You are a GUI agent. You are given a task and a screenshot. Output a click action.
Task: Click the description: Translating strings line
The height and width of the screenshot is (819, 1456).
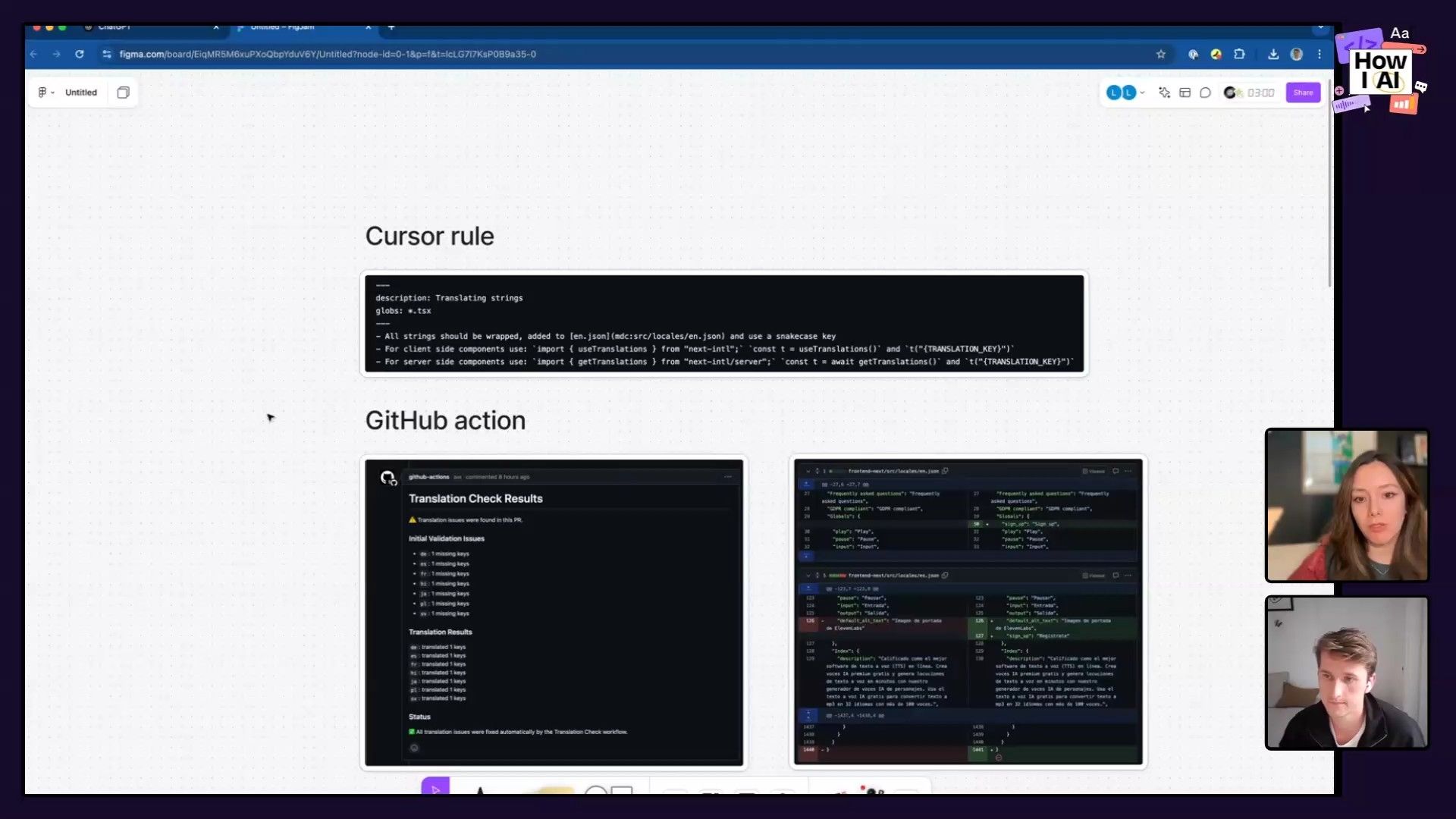pyautogui.click(x=449, y=298)
